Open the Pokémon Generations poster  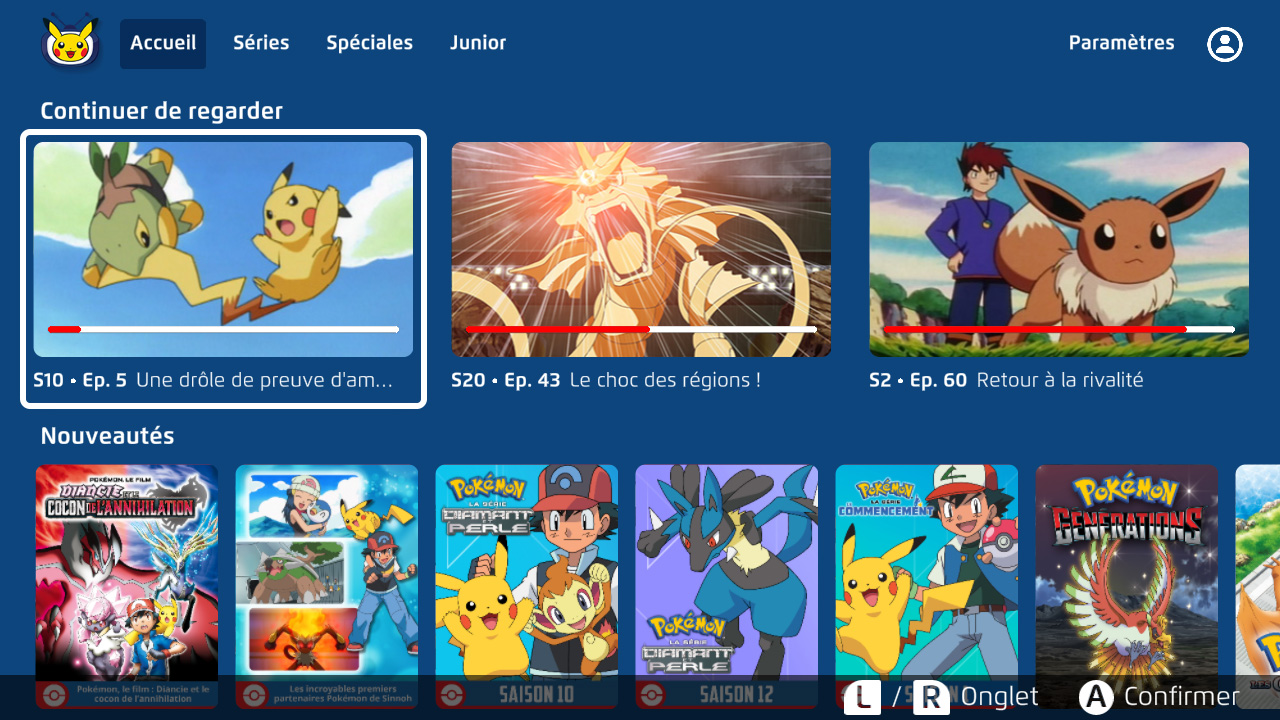pyautogui.click(x=1126, y=572)
